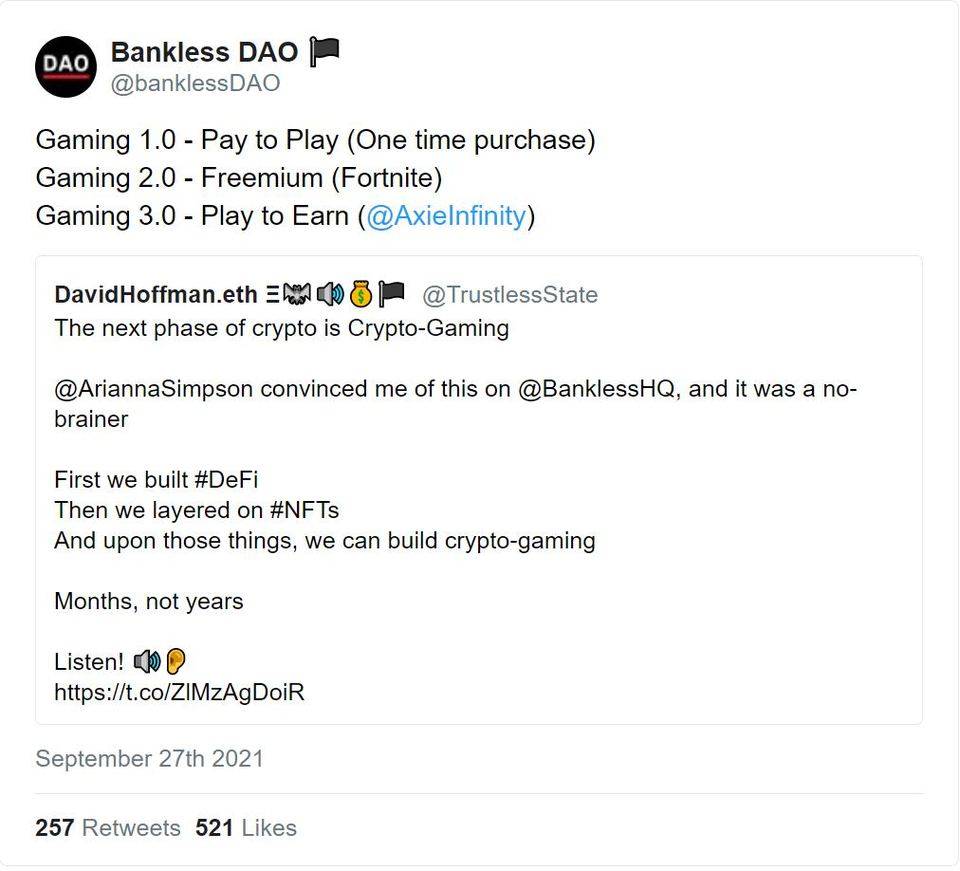Viewport: 960px width, 871px height.
Task: Click the Bankless DAO profile avatar
Action: coord(66,67)
